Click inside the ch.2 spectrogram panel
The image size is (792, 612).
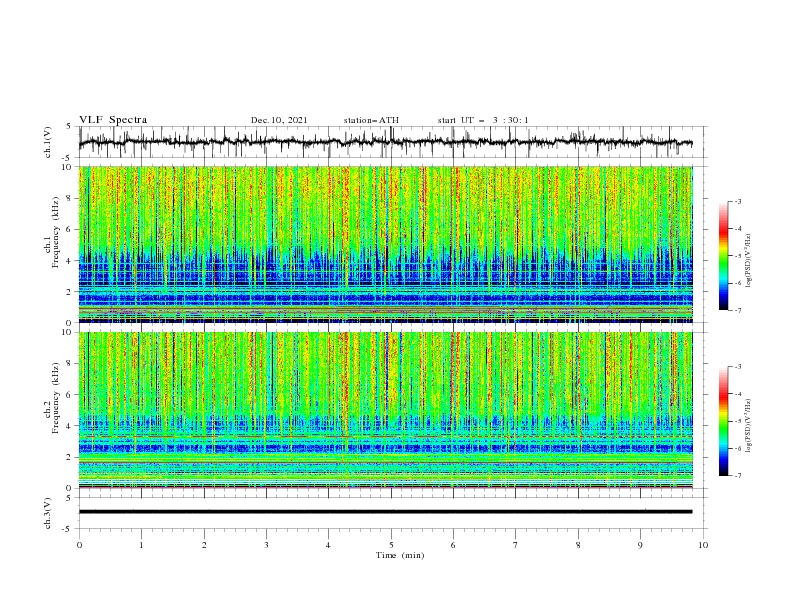(x=385, y=410)
